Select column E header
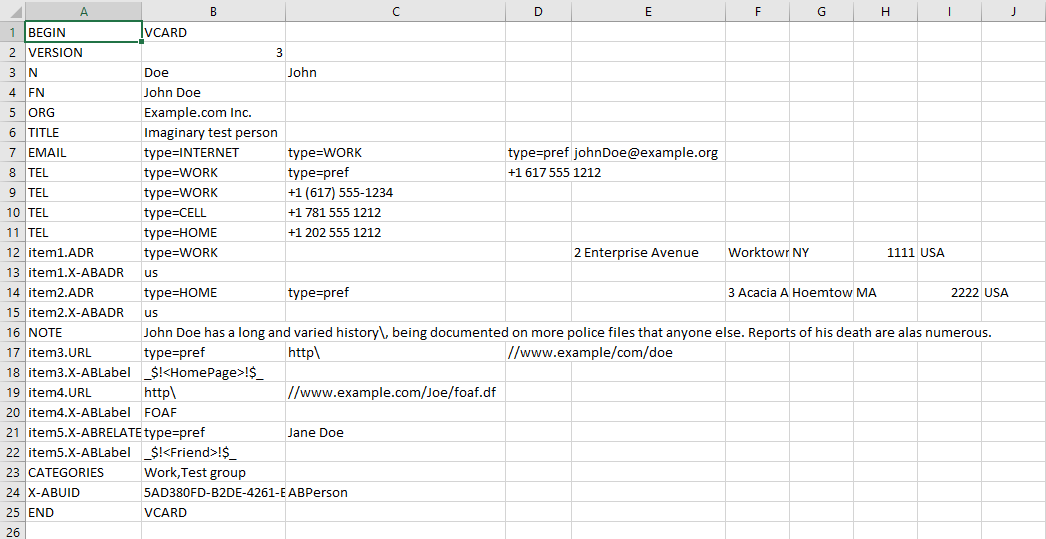The image size is (1046, 539). click(648, 11)
